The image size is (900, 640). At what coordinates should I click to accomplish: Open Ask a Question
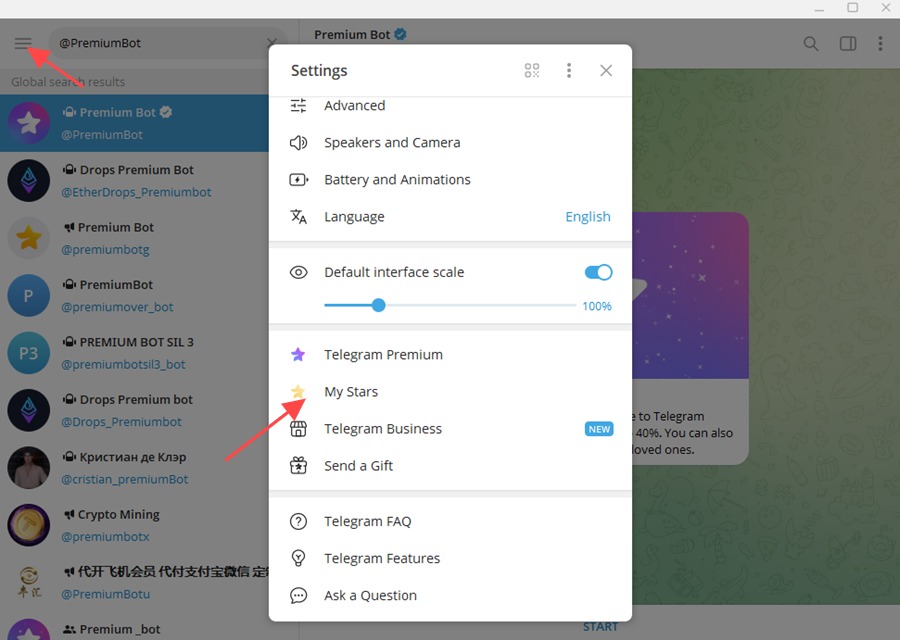(x=450, y=596)
